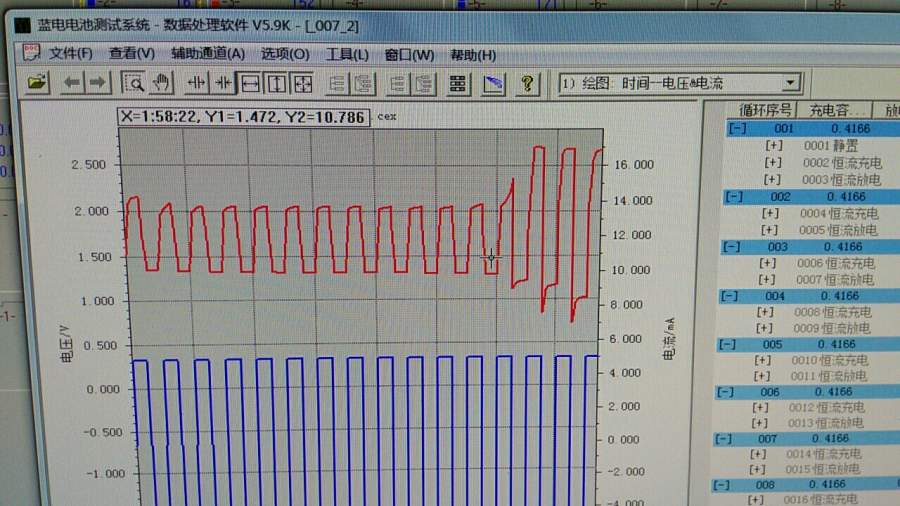The width and height of the screenshot is (900, 506).
Task: Collapse cycle 002 in the tree
Action: (734, 197)
